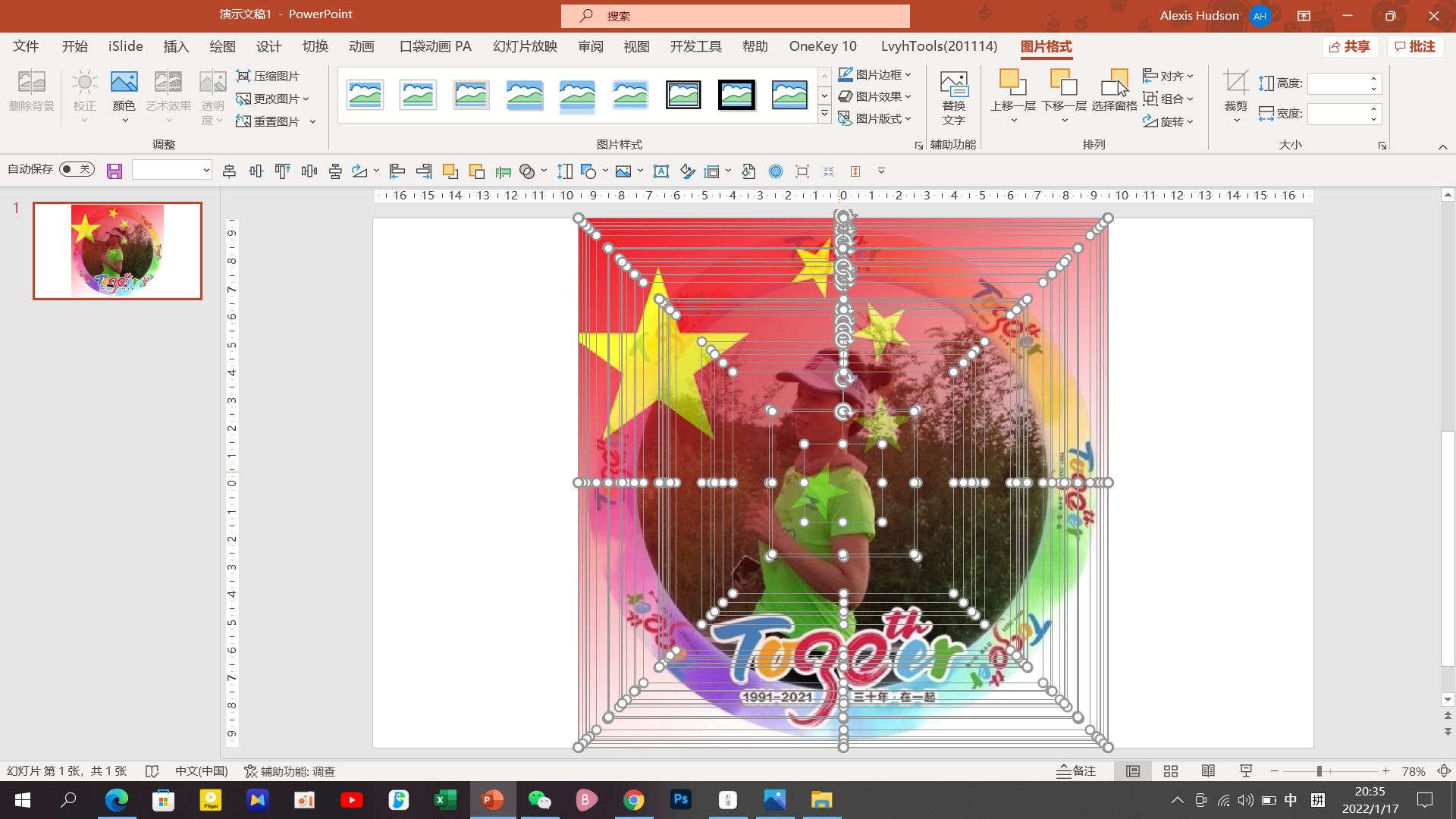Toggle the AutoSave switch
This screenshot has height=819, width=1456.
click(77, 169)
